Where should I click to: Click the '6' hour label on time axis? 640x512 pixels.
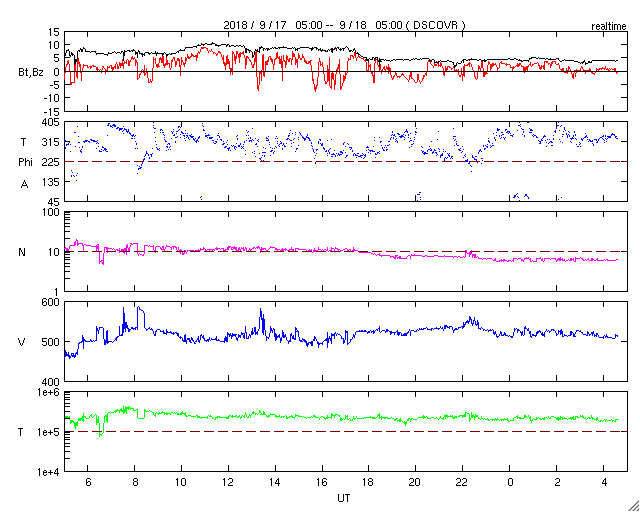click(x=88, y=482)
